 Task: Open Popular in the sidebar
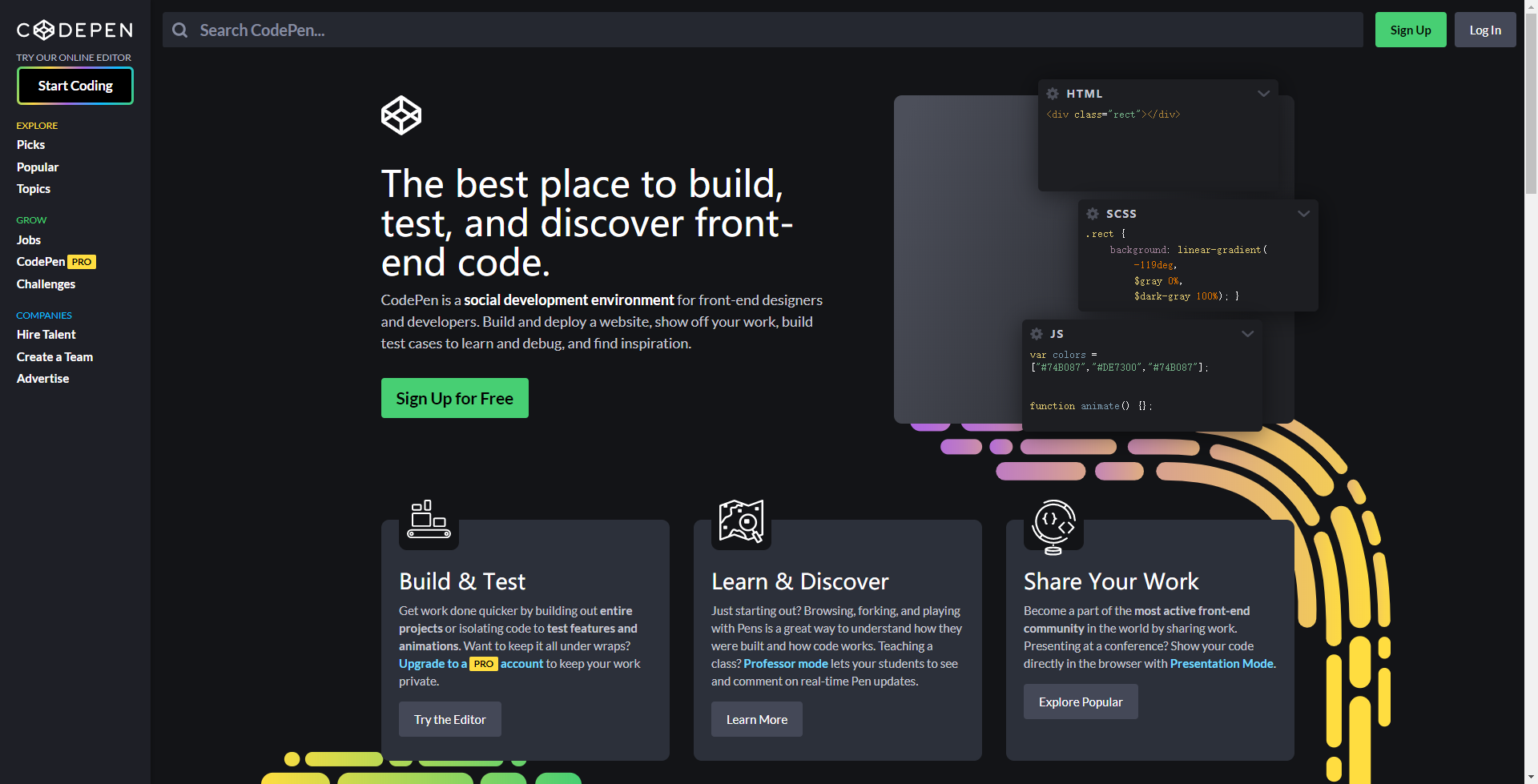(38, 167)
